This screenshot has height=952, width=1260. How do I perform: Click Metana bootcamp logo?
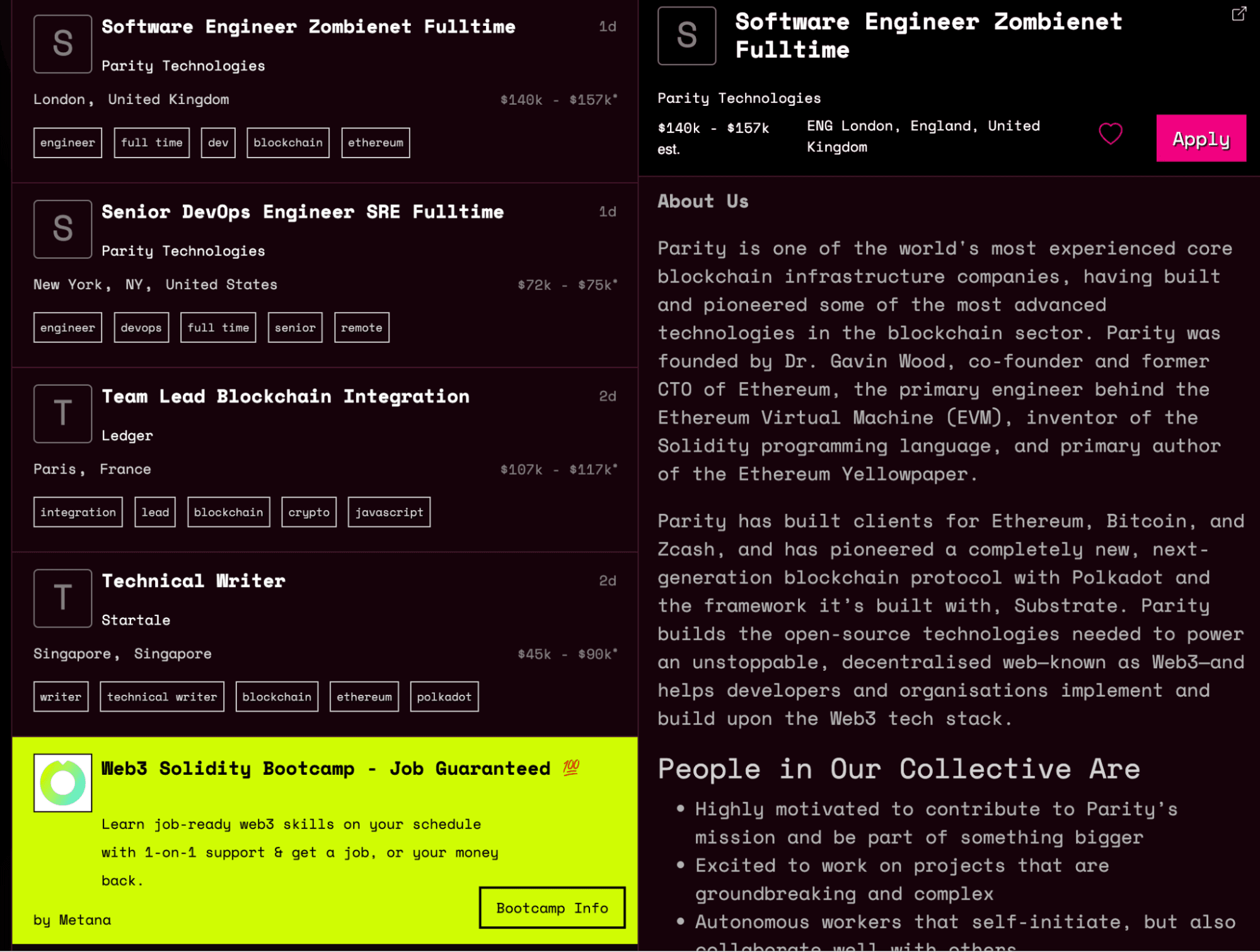tap(62, 782)
